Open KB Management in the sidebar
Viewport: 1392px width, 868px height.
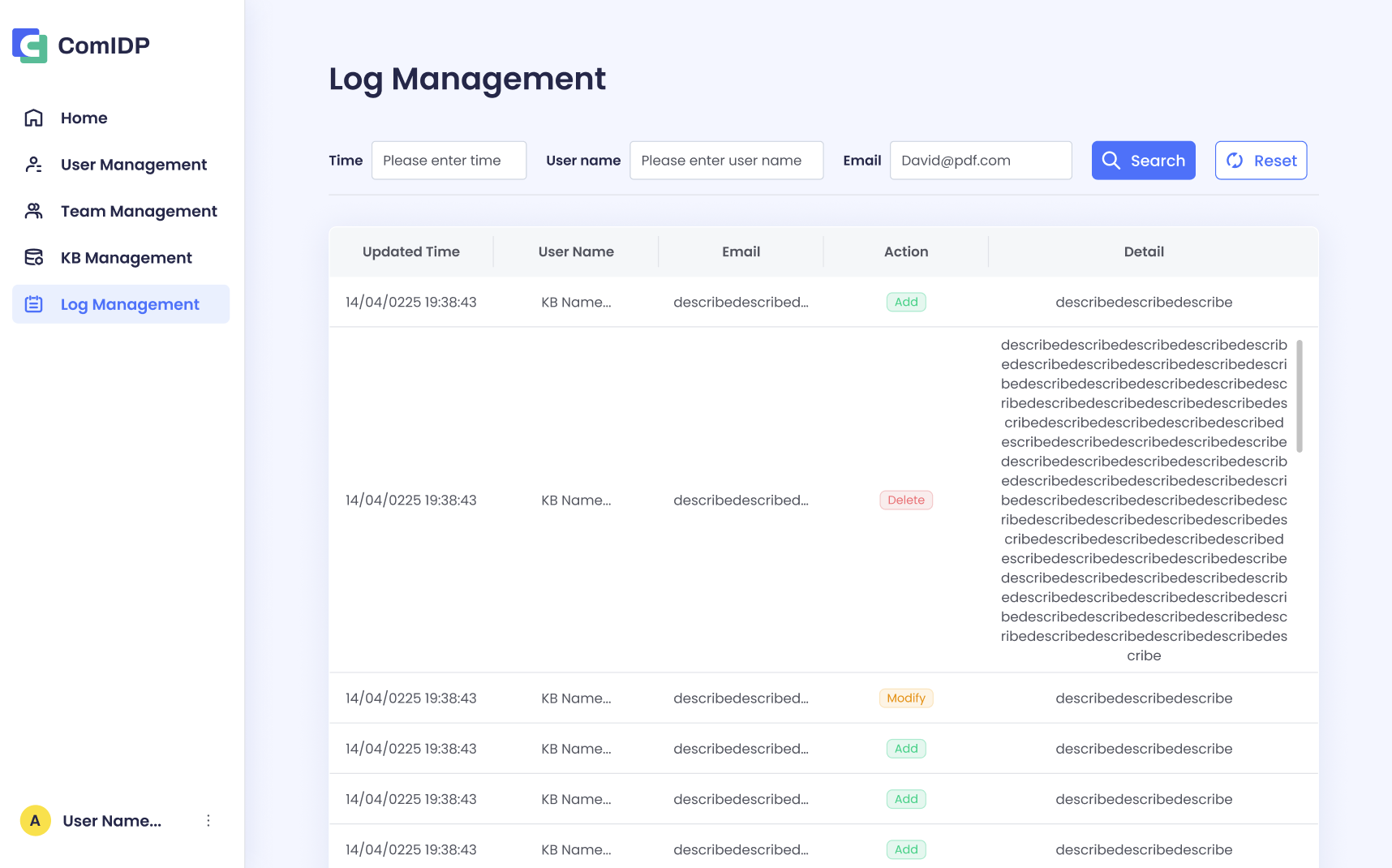pos(127,258)
